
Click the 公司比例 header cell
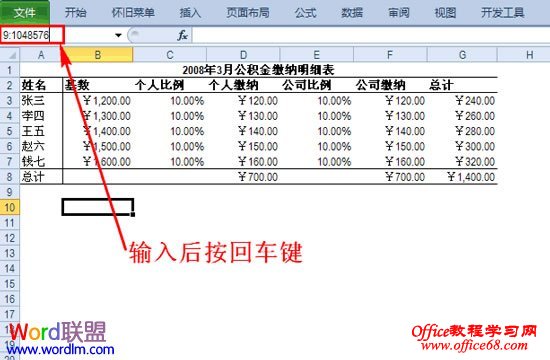click(x=316, y=85)
